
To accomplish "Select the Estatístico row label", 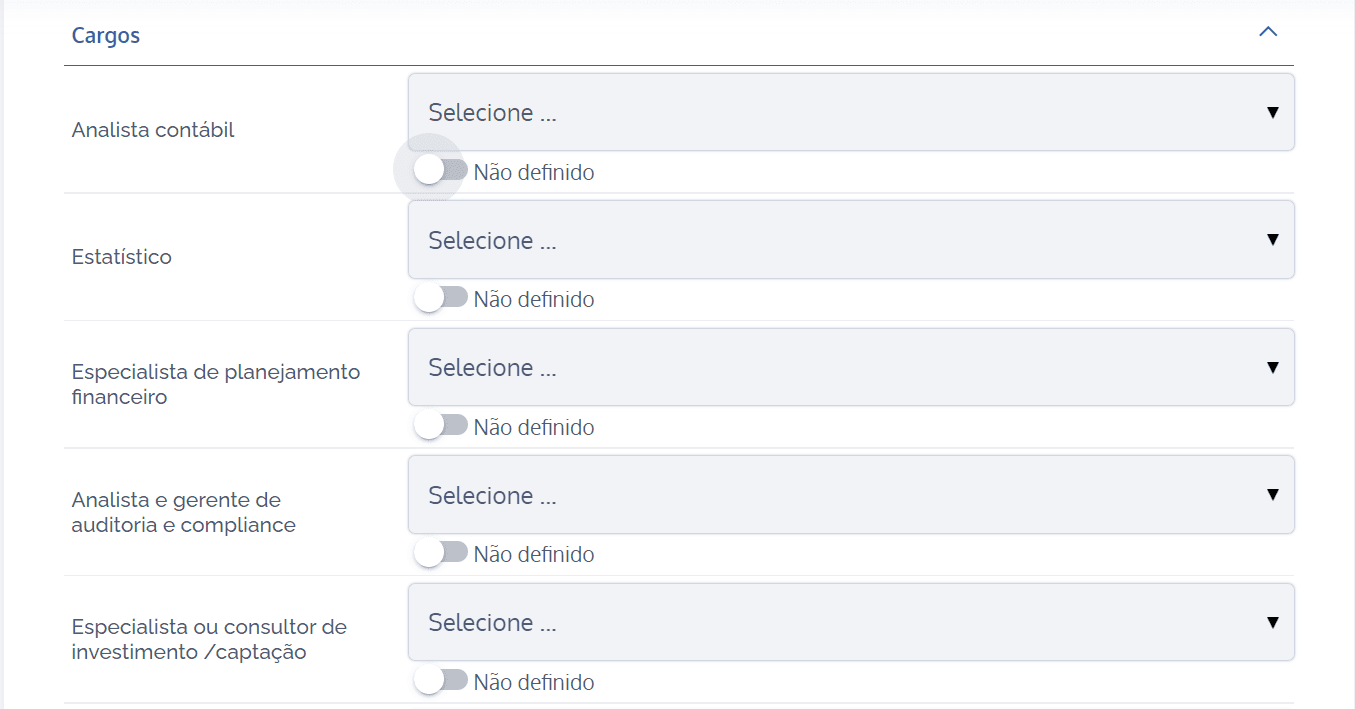I will 122,257.
